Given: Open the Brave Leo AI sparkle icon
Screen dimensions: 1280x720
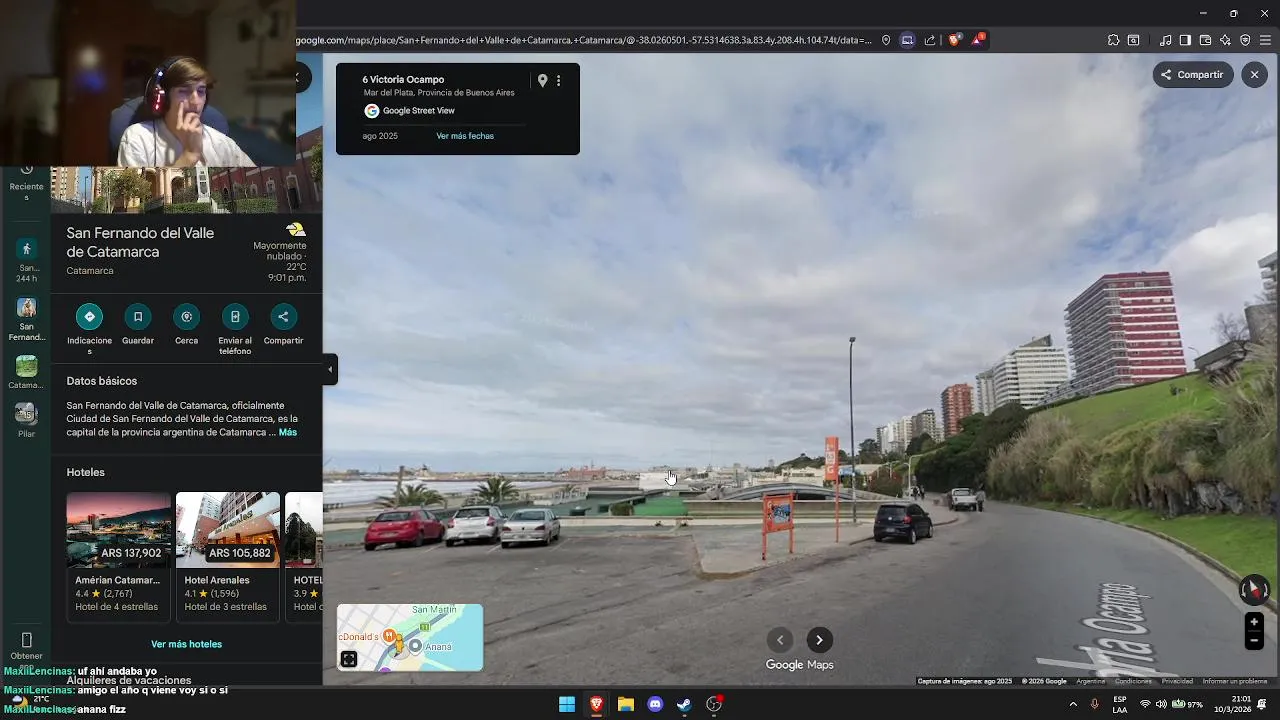Looking at the screenshot, I should pos(1225,40).
